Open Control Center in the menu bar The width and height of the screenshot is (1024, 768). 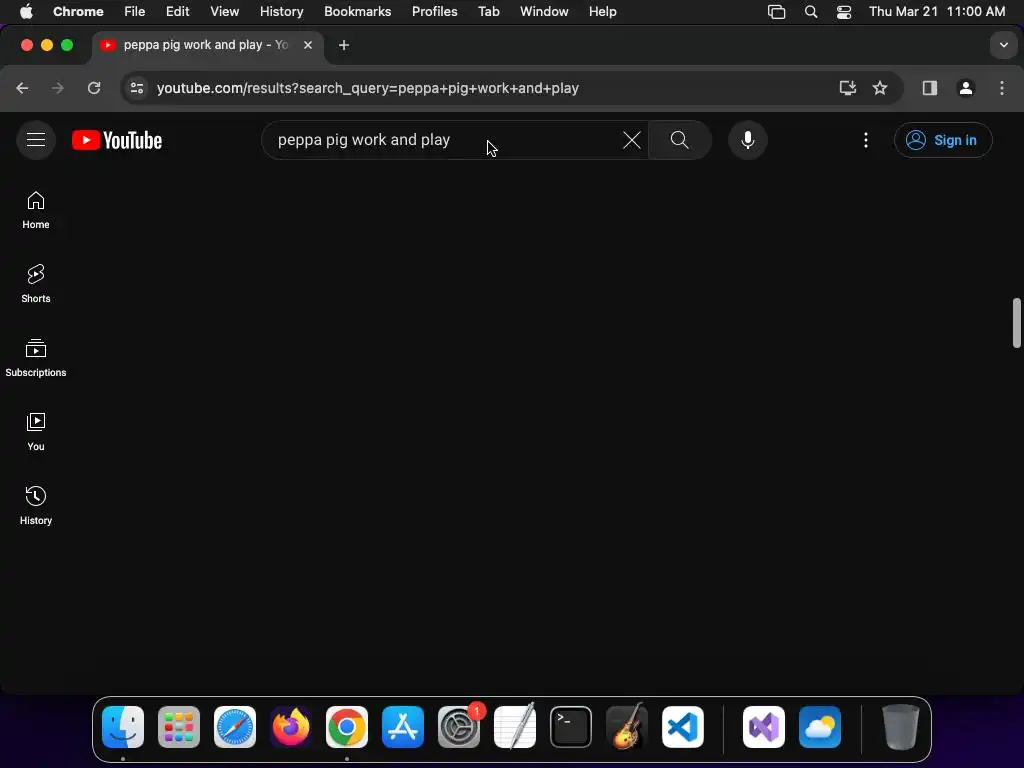tap(844, 12)
